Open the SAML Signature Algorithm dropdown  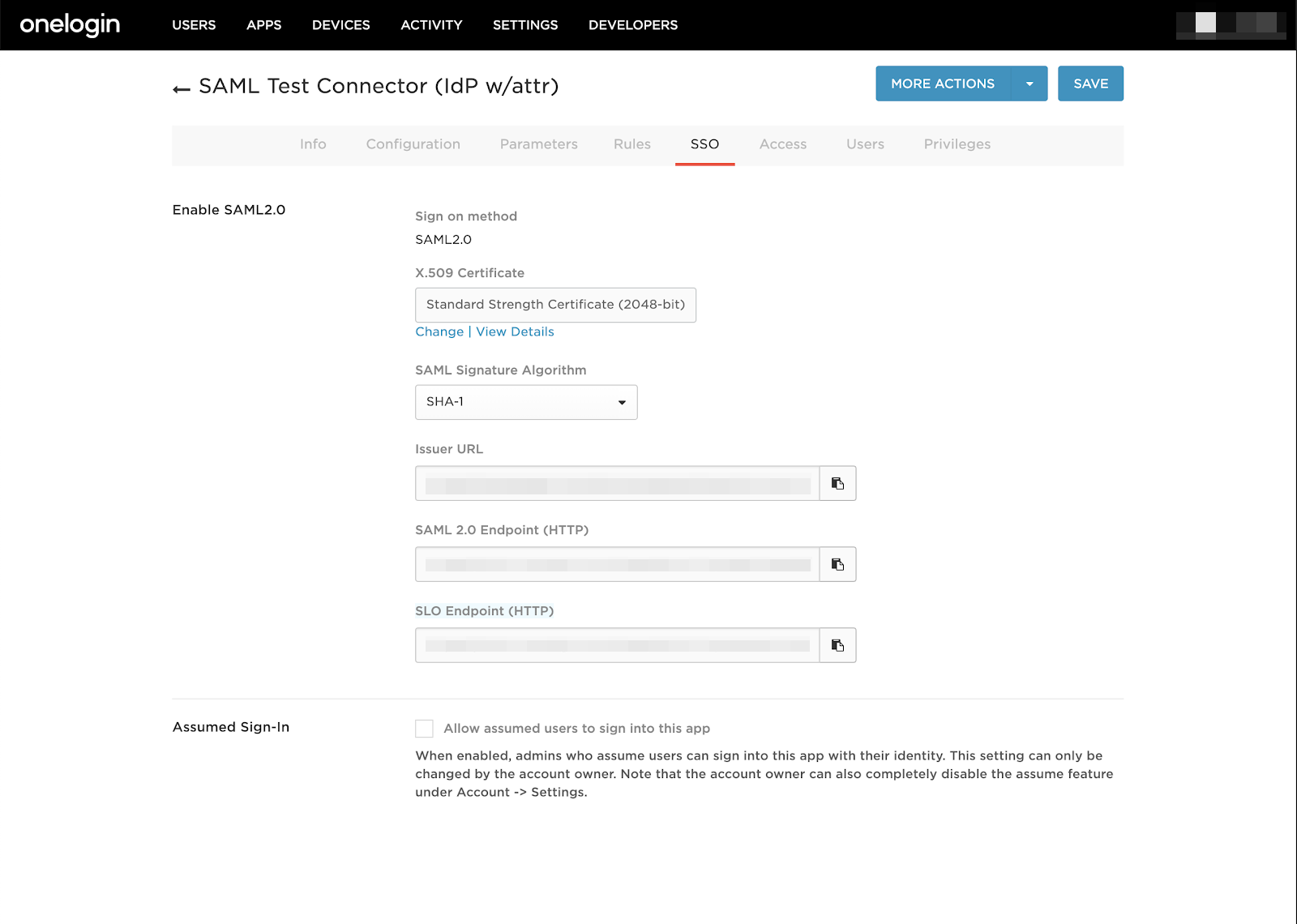click(x=526, y=402)
